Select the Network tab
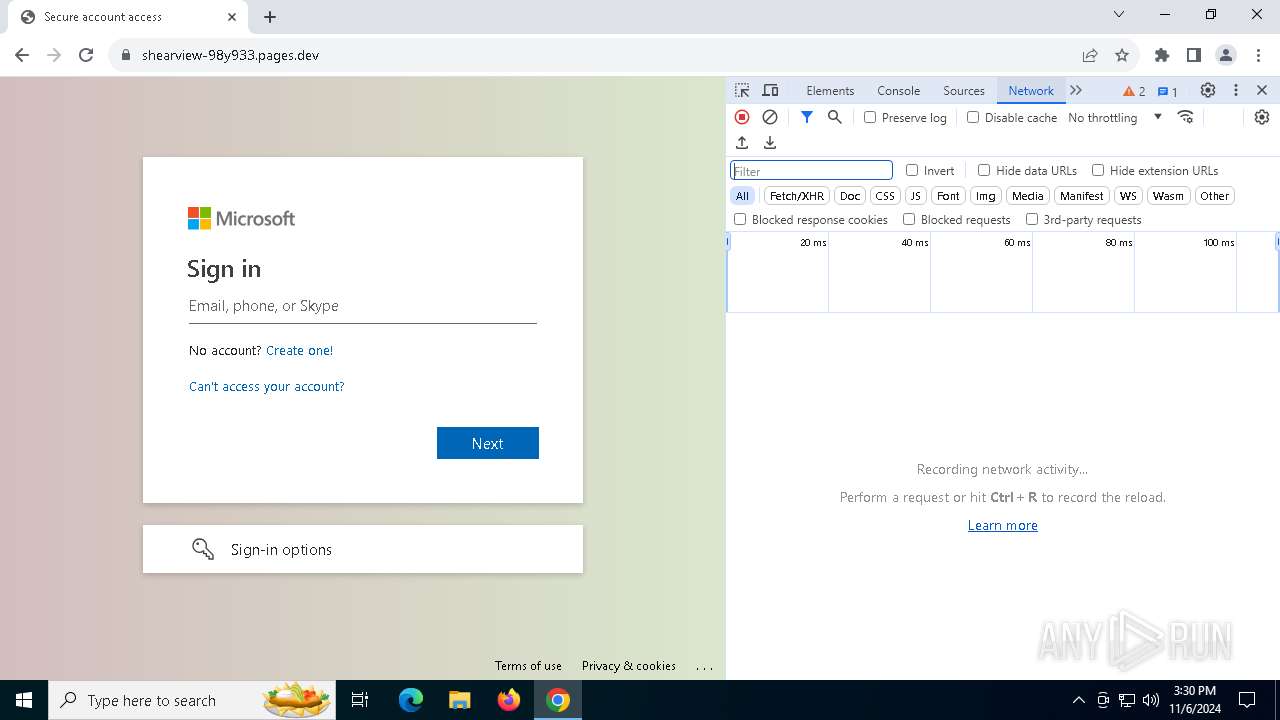Screen dimensions: 1280x720 [1031, 90]
